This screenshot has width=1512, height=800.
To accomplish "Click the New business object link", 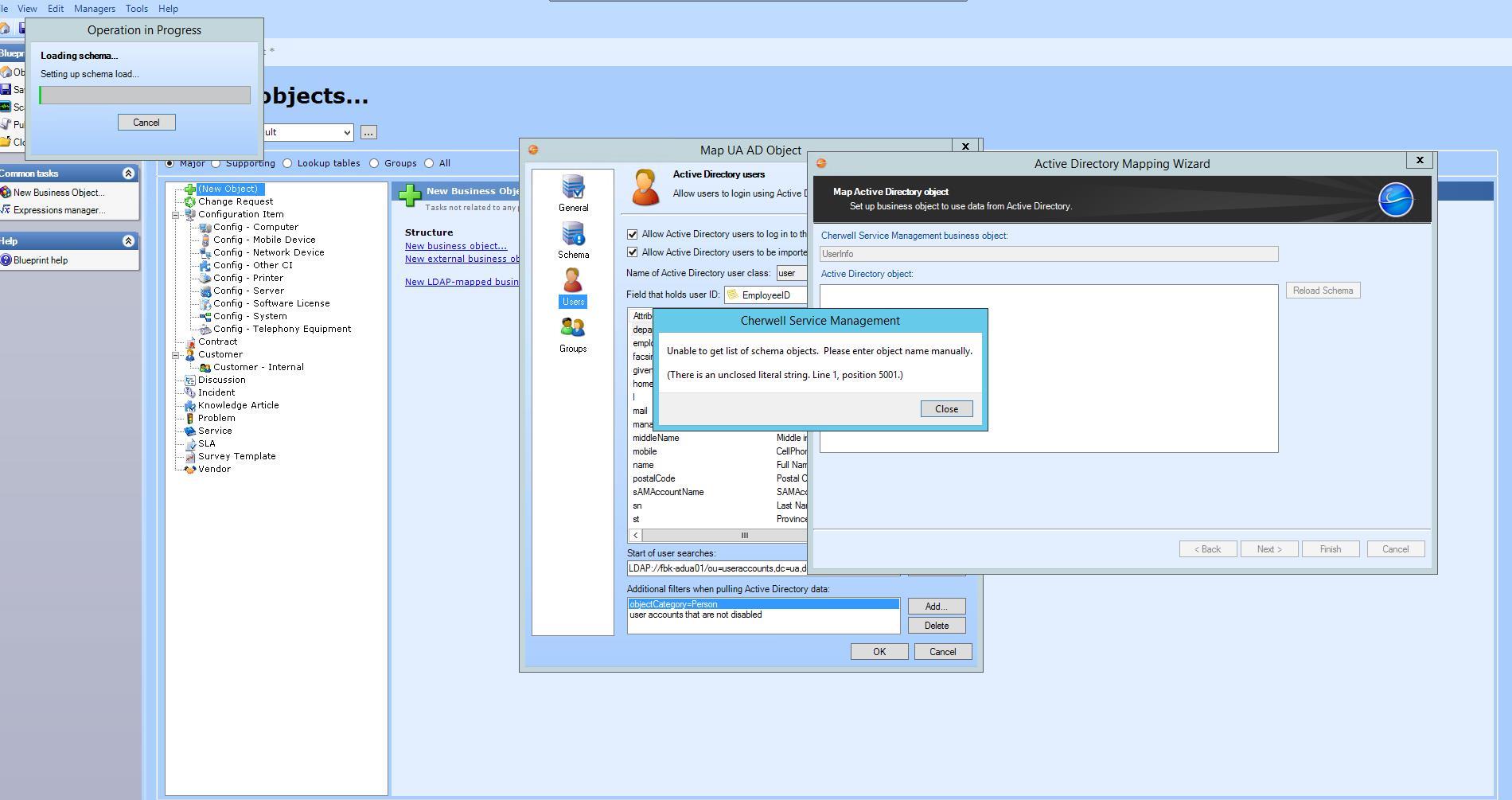I will (x=455, y=246).
